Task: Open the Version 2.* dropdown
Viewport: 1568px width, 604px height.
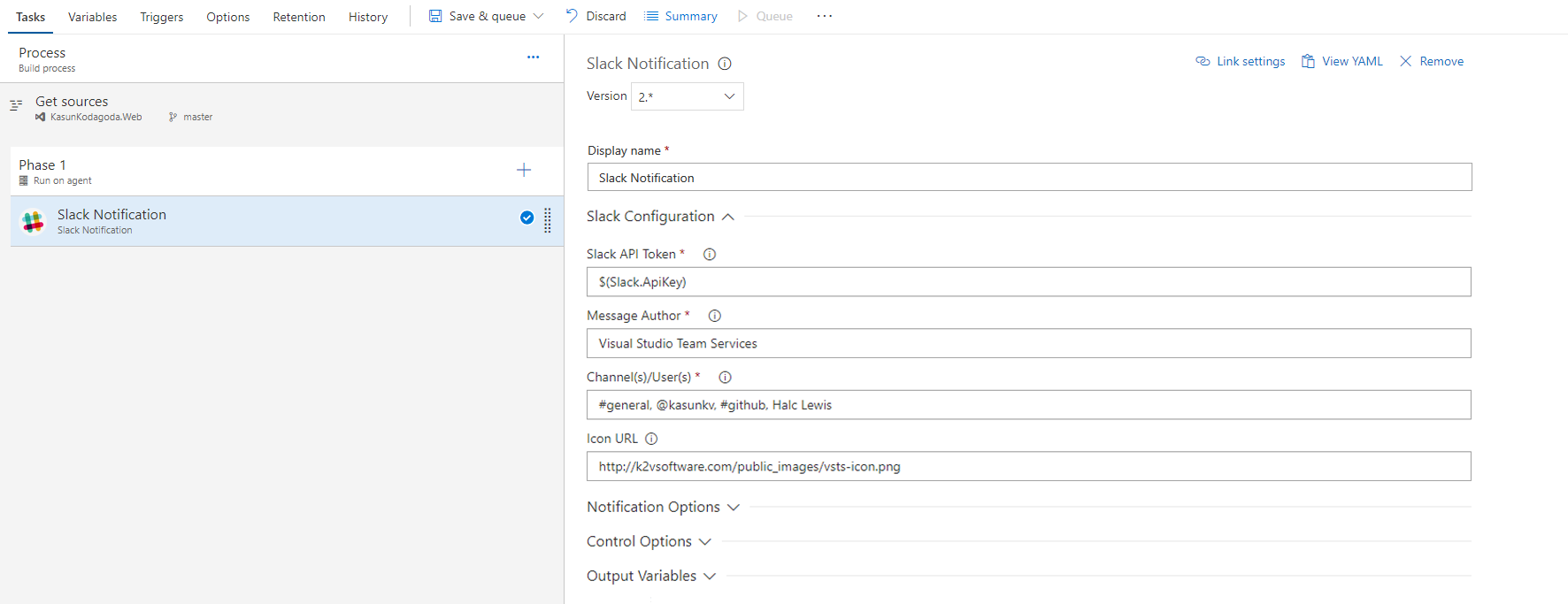Action: pos(687,96)
